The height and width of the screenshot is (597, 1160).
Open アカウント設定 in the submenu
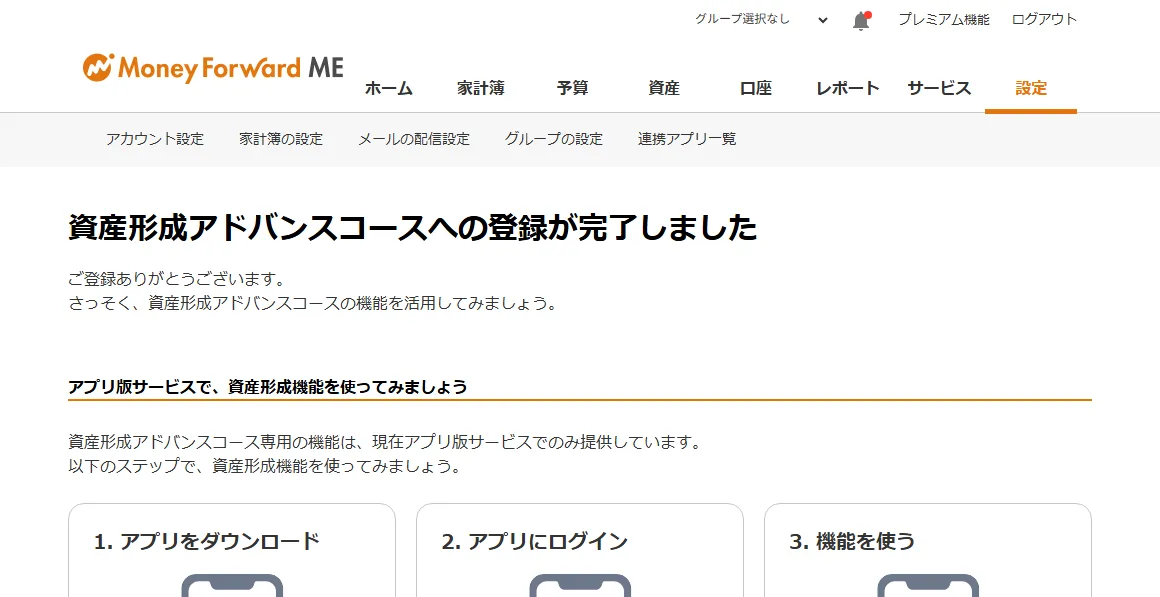pyautogui.click(x=155, y=139)
